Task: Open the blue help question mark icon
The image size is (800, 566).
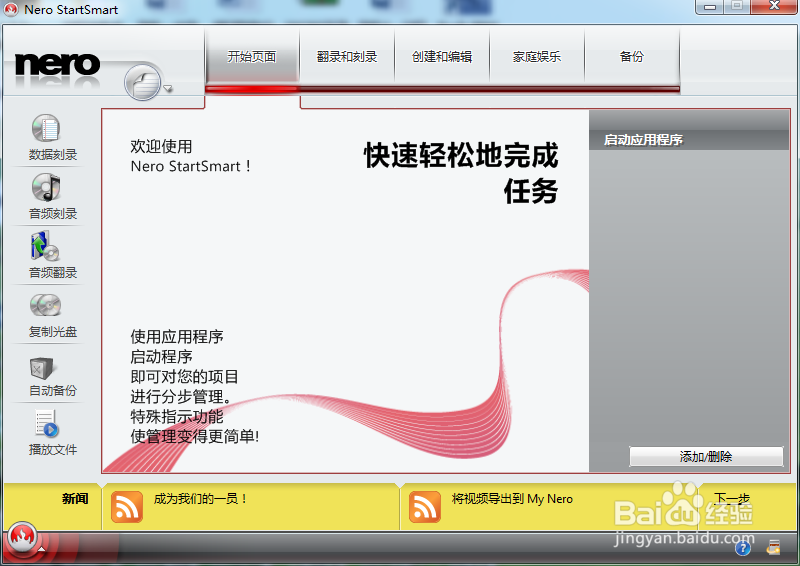Action: tap(743, 548)
